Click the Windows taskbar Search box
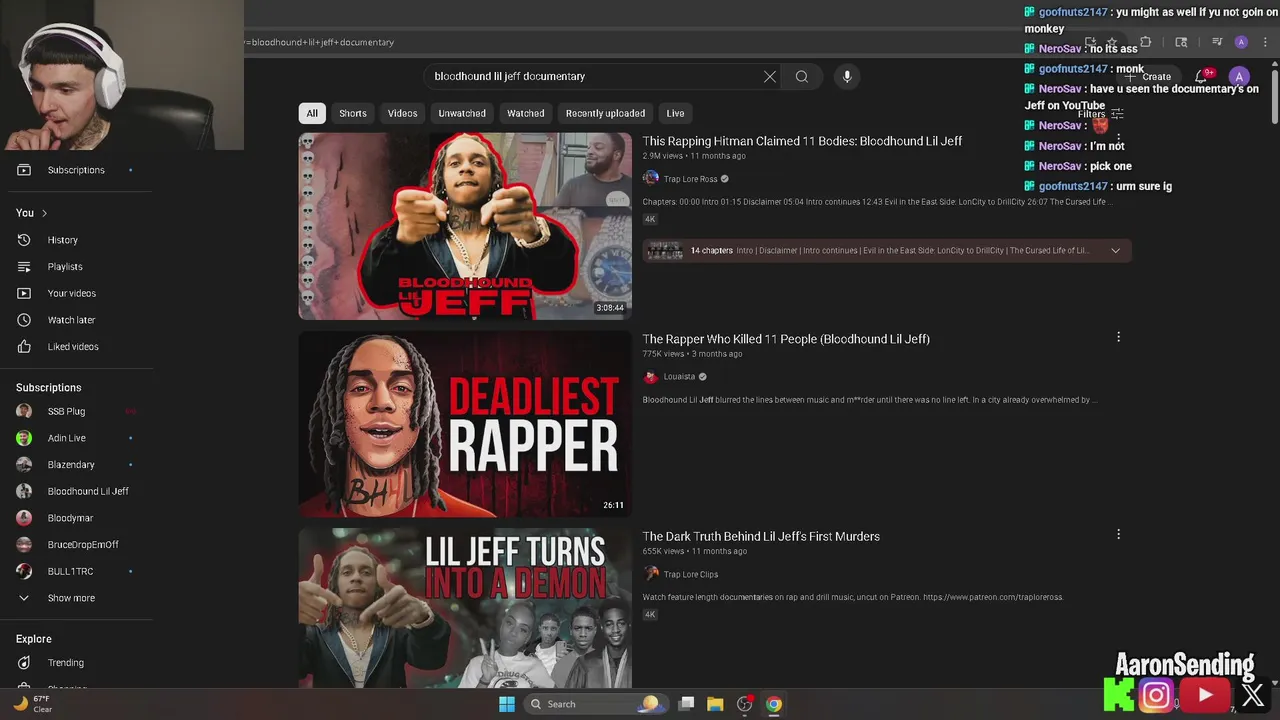1280x720 pixels. click(596, 704)
